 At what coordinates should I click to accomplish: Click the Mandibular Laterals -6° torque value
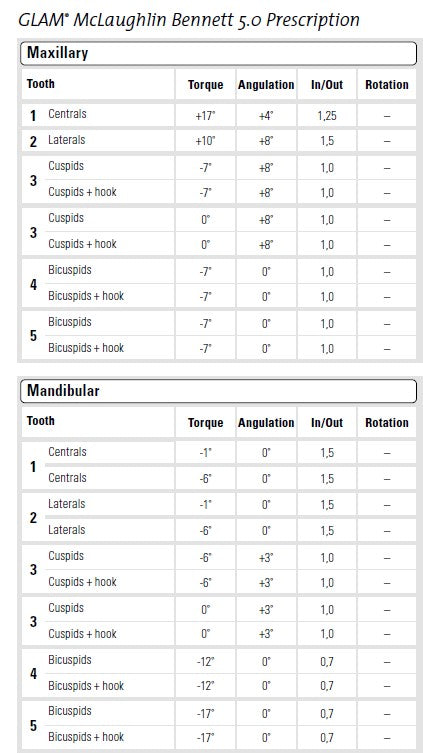(205, 531)
